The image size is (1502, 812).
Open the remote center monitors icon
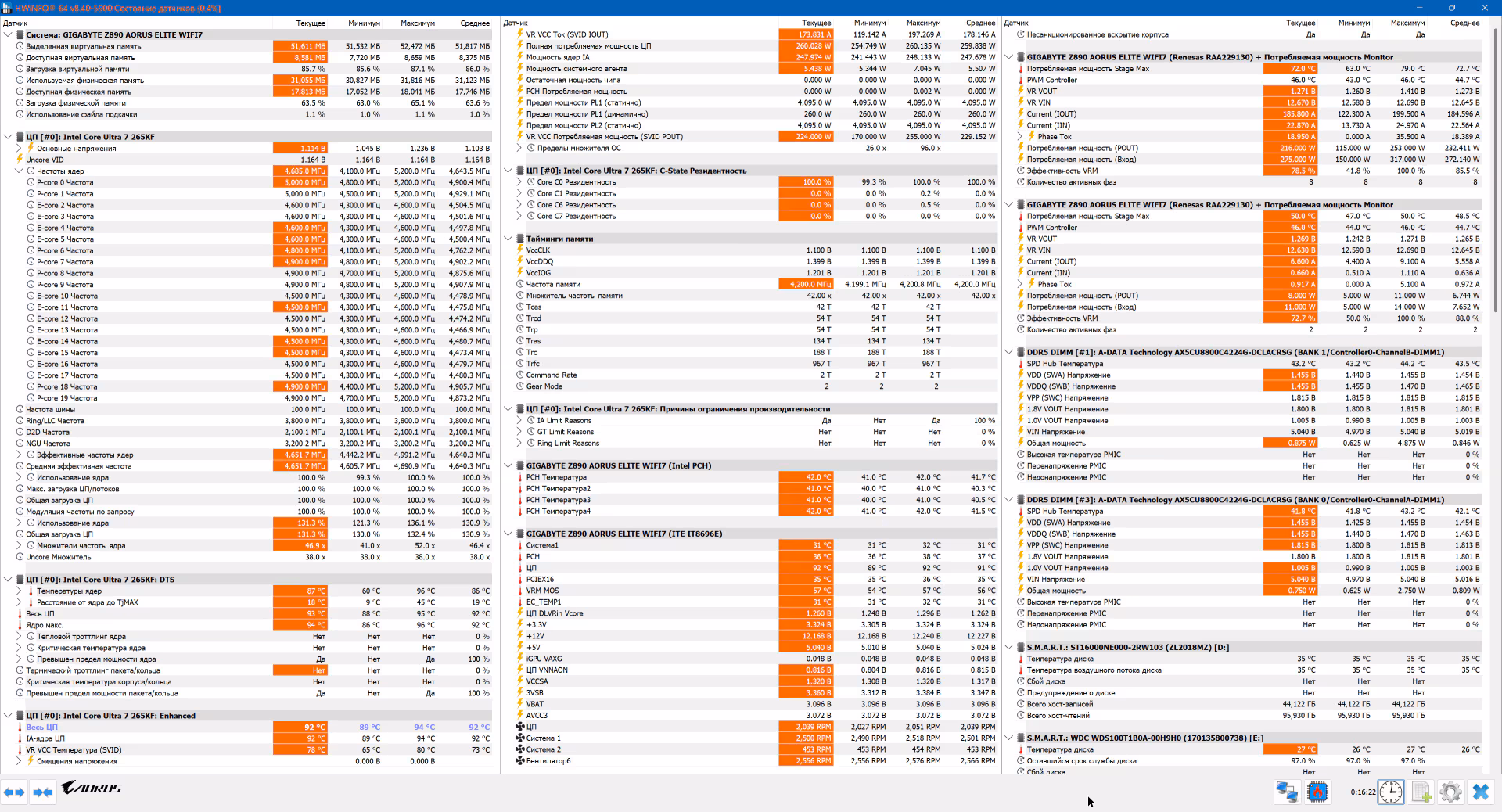pos(1287,792)
